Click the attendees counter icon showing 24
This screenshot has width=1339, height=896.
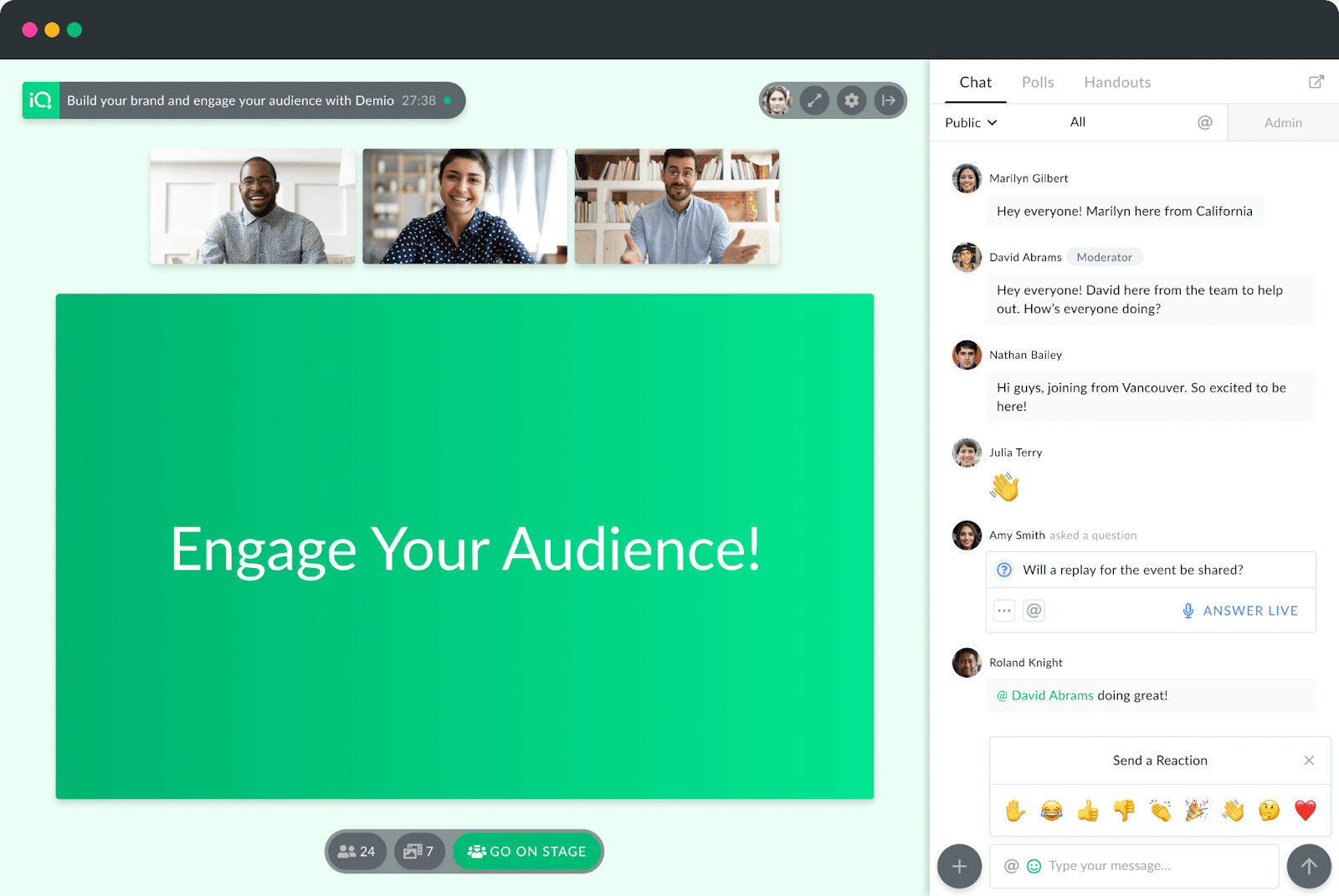[357, 851]
